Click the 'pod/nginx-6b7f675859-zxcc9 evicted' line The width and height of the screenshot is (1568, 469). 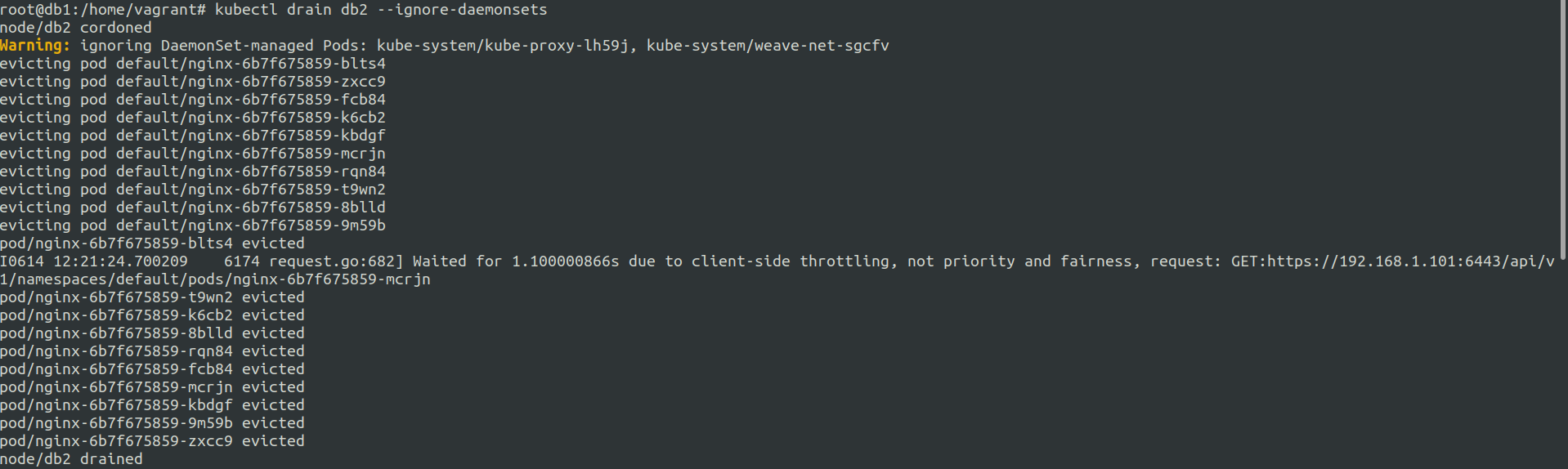[152, 441]
